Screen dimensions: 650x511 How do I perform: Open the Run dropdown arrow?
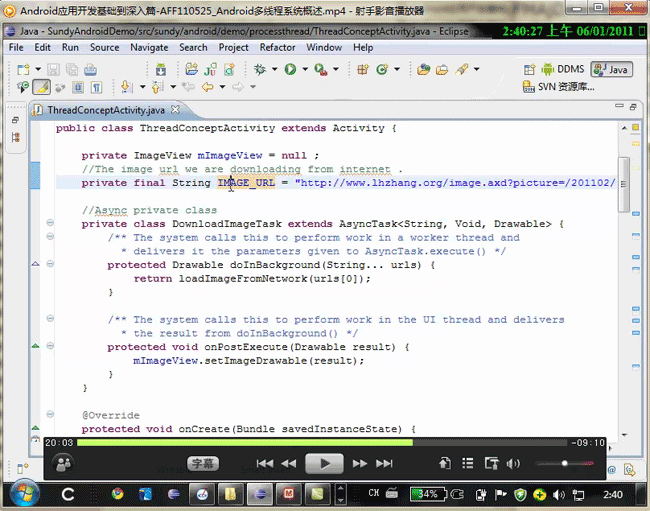305,69
